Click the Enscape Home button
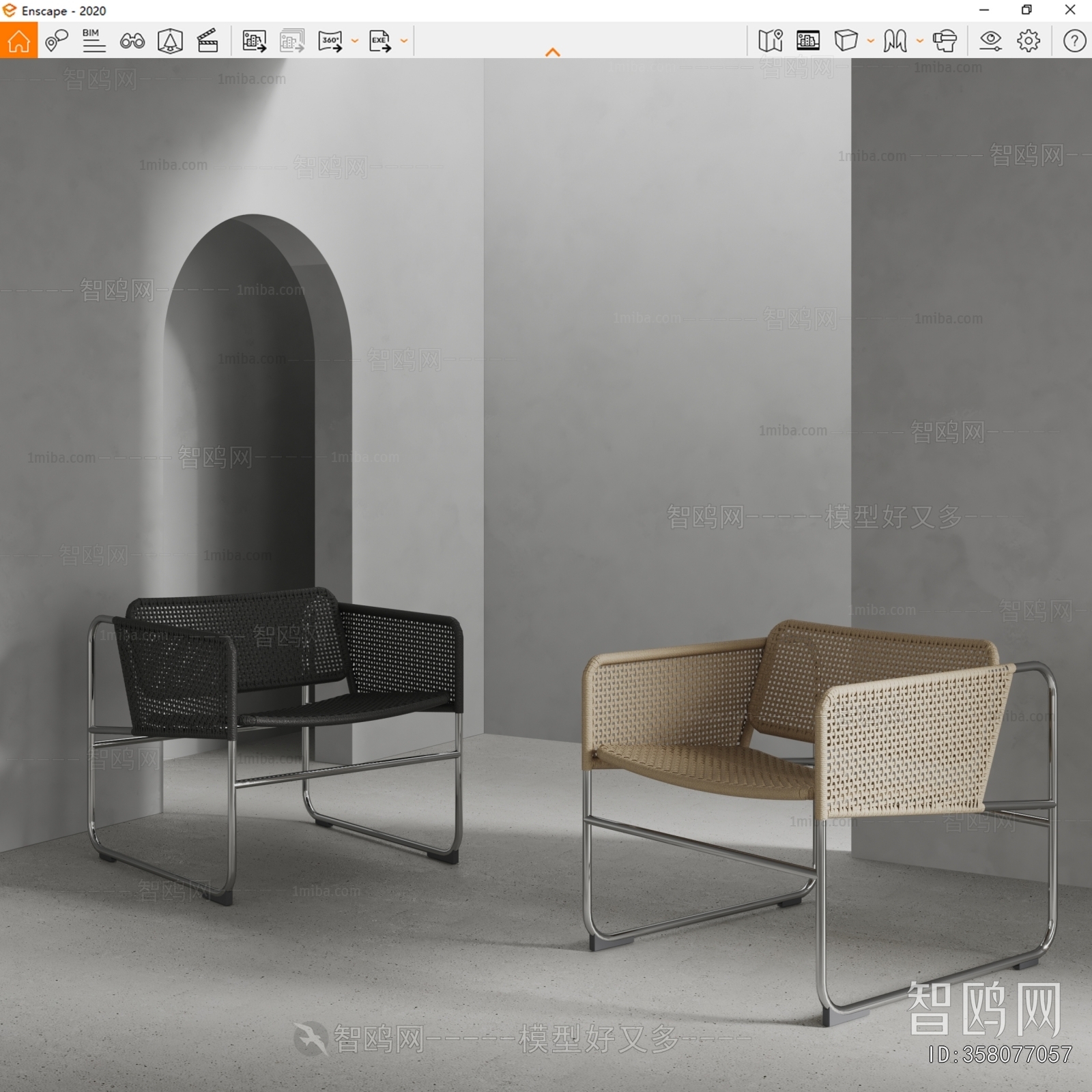The image size is (1092, 1092). (x=19, y=41)
